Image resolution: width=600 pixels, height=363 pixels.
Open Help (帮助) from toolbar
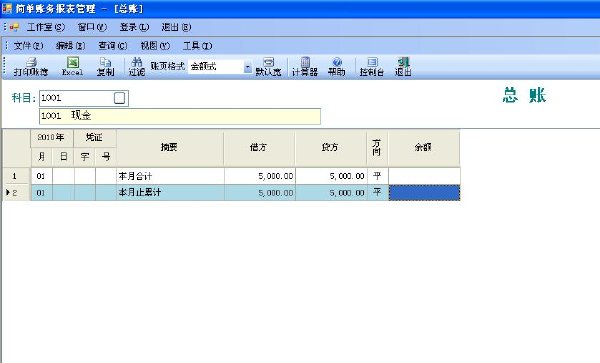pos(337,67)
